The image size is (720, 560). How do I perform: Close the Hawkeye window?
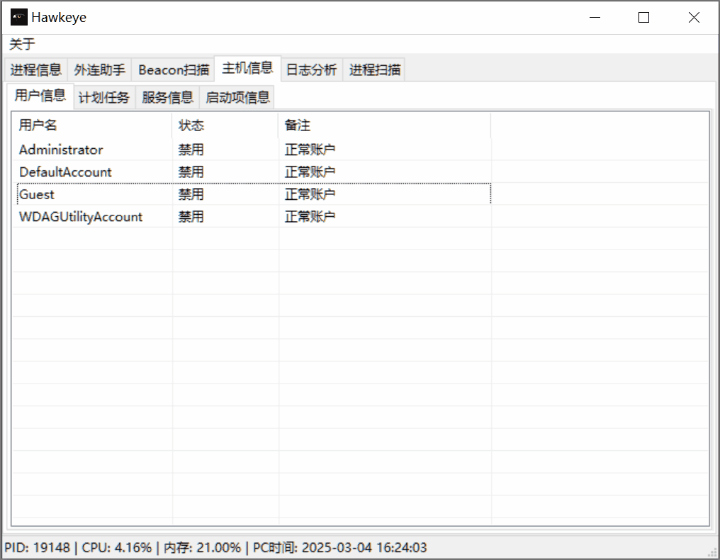[694, 17]
